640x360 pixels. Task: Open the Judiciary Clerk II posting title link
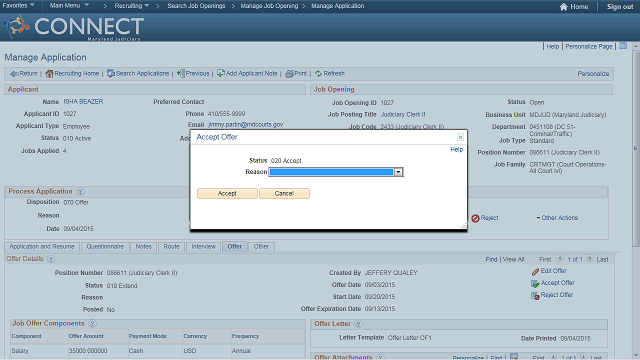[x=403, y=115]
